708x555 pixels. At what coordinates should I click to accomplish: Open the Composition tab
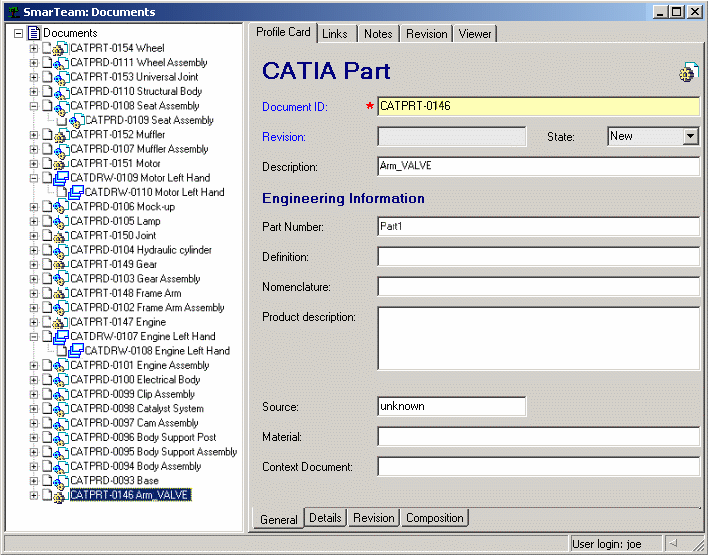click(x=435, y=518)
